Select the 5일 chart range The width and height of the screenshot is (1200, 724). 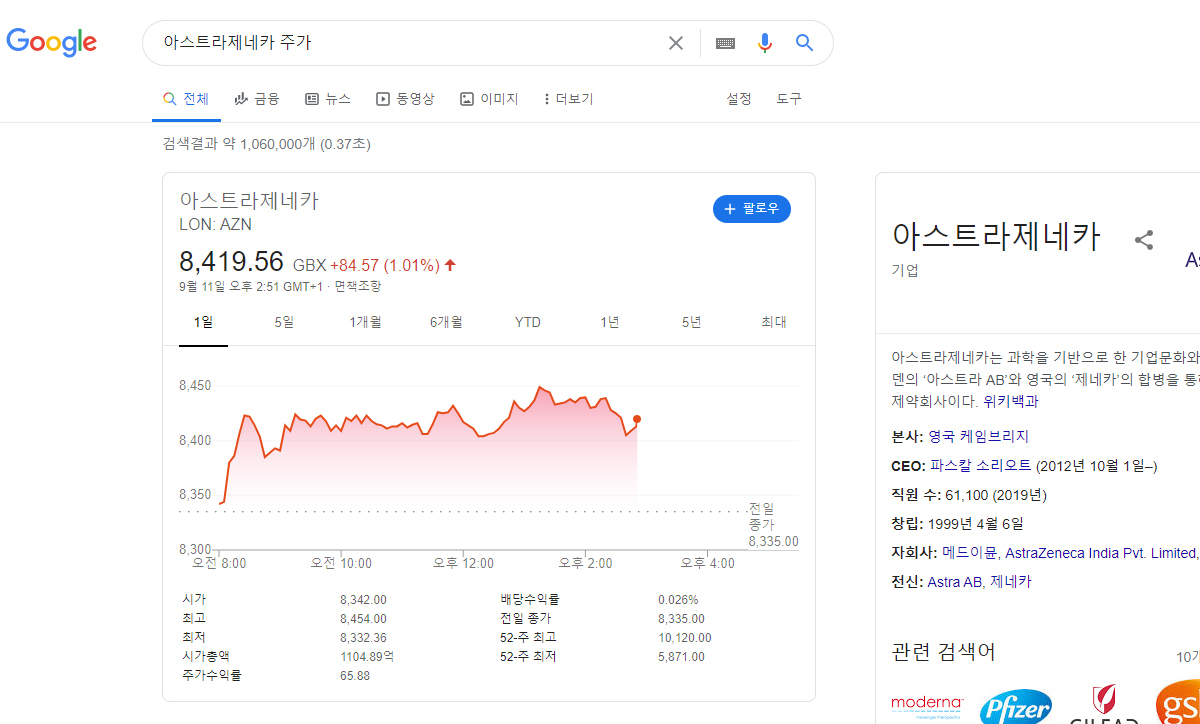click(284, 322)
